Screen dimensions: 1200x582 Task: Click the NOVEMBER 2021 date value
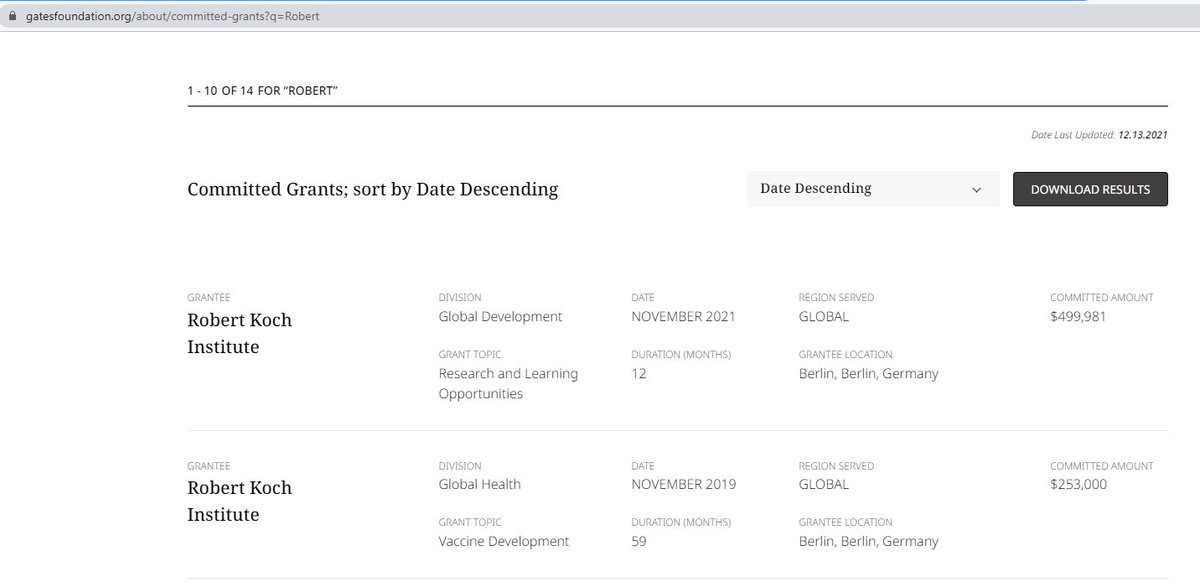point(684,317)
